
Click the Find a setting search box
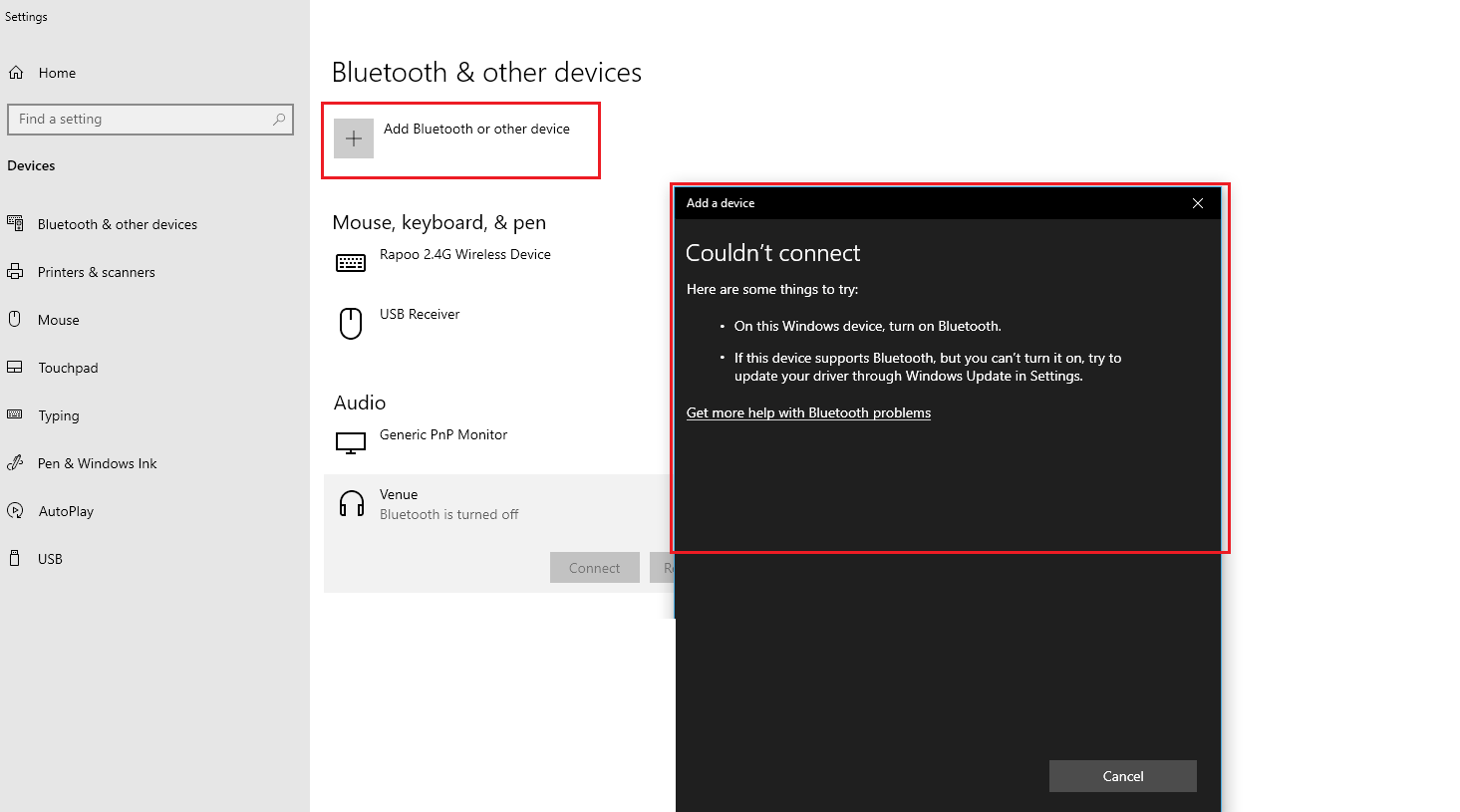(150, 119)
